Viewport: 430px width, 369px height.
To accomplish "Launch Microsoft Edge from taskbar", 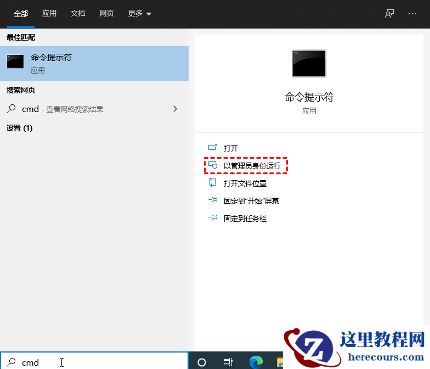I will pos(256,362).
